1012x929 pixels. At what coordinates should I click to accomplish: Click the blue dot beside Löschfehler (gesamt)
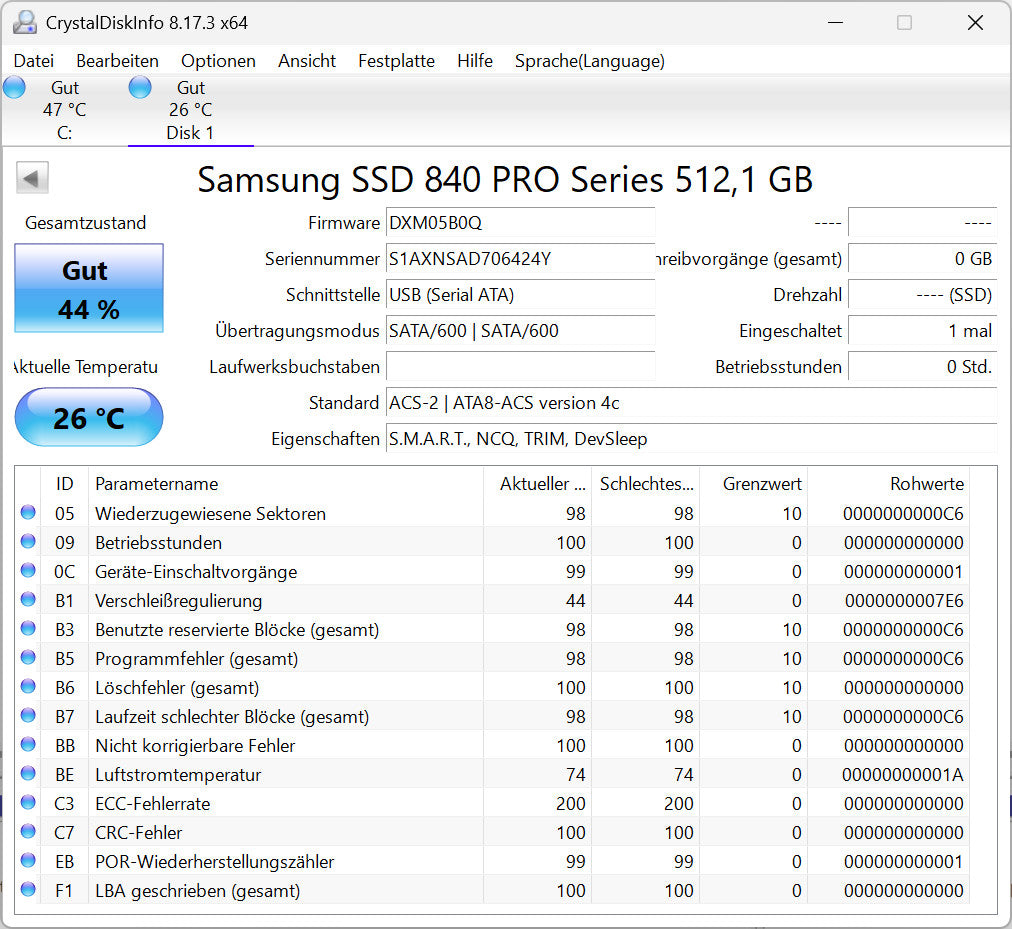[30, 687]
